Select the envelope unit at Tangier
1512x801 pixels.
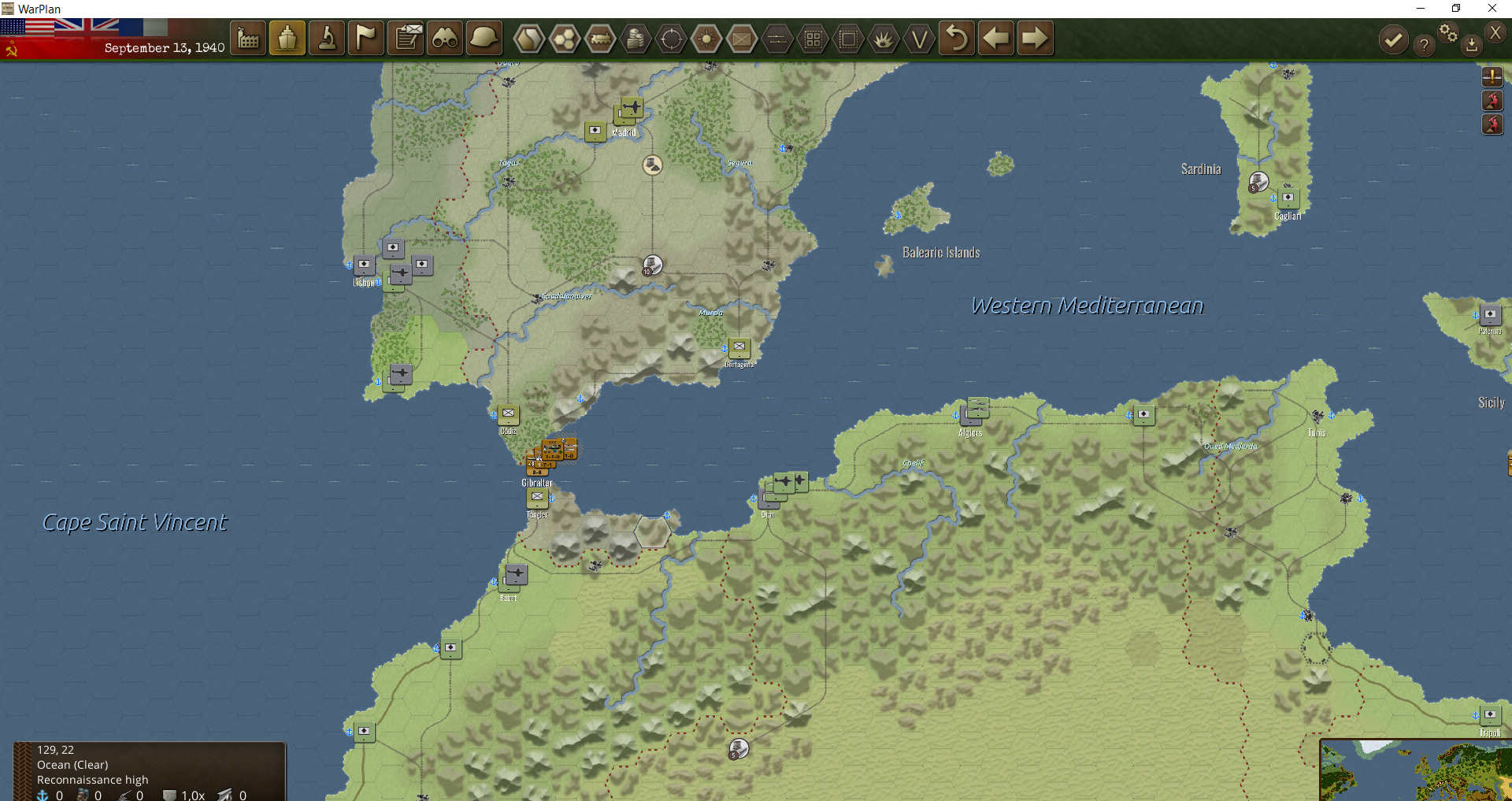(537, 498)
